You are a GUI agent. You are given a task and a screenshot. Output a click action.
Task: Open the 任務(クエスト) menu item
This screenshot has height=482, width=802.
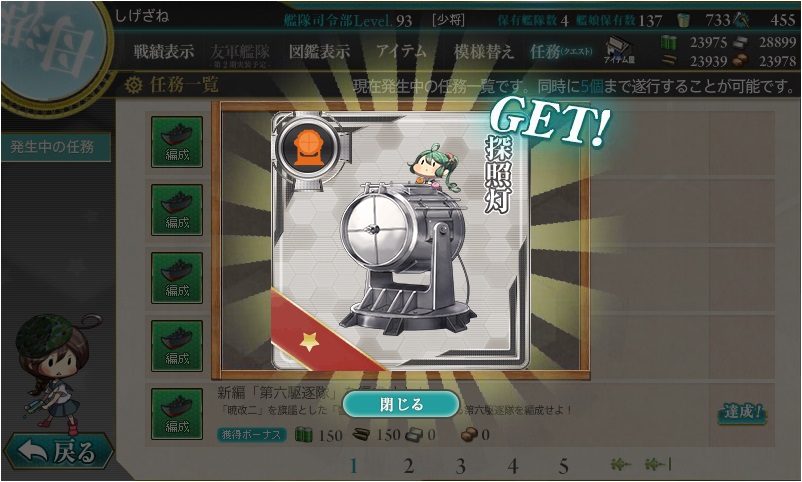pos(561,51)
